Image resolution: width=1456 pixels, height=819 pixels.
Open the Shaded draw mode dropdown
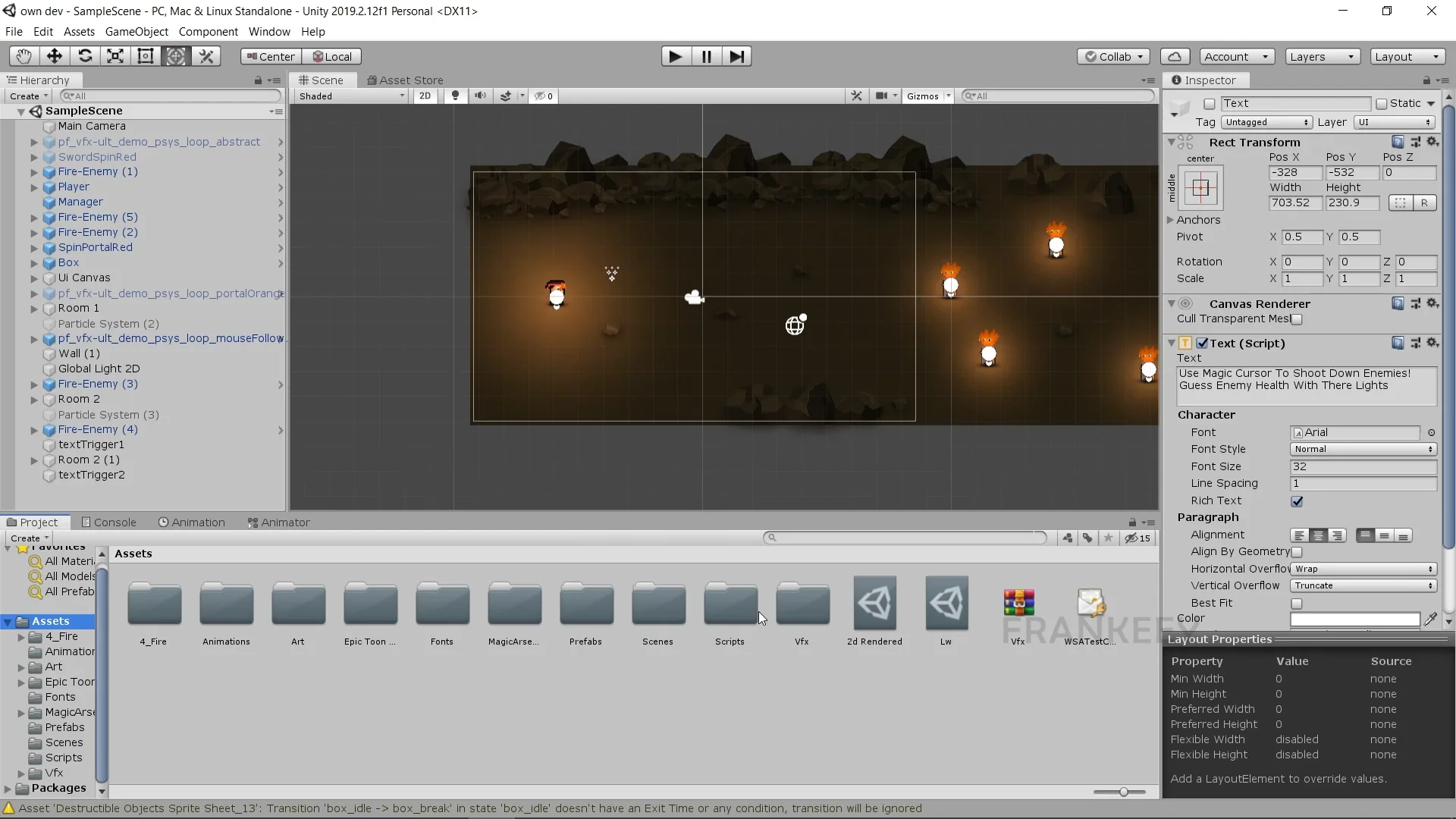pyautogui.click(x=352, y=96)
